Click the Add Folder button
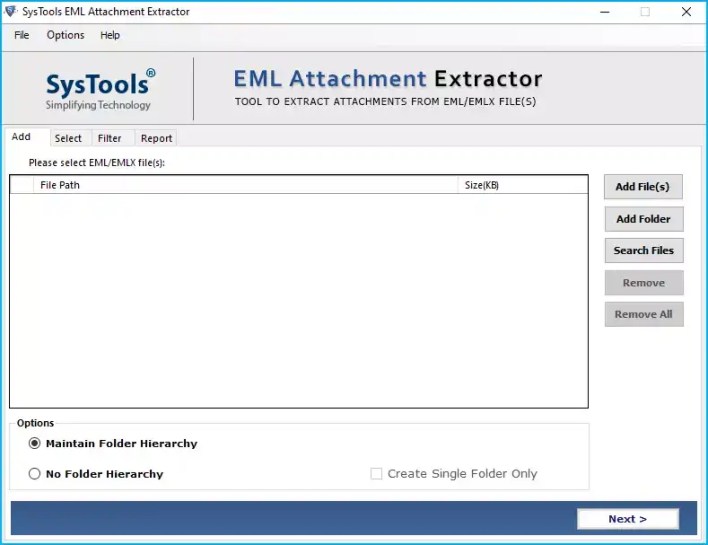Image resolution: width=708 pixels, height=545 pixels. coord(644,219)
